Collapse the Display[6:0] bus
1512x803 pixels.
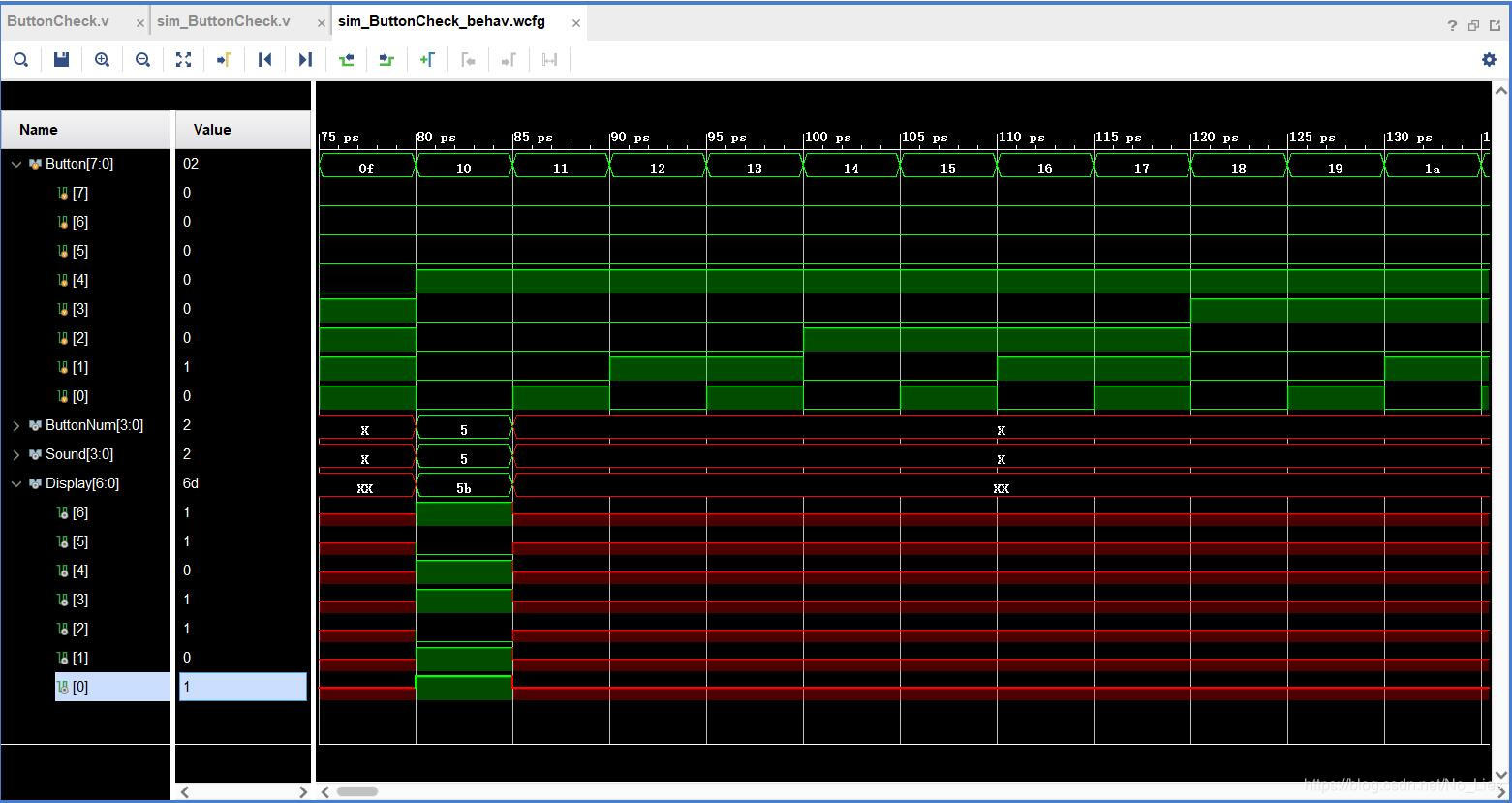(16, 483)
